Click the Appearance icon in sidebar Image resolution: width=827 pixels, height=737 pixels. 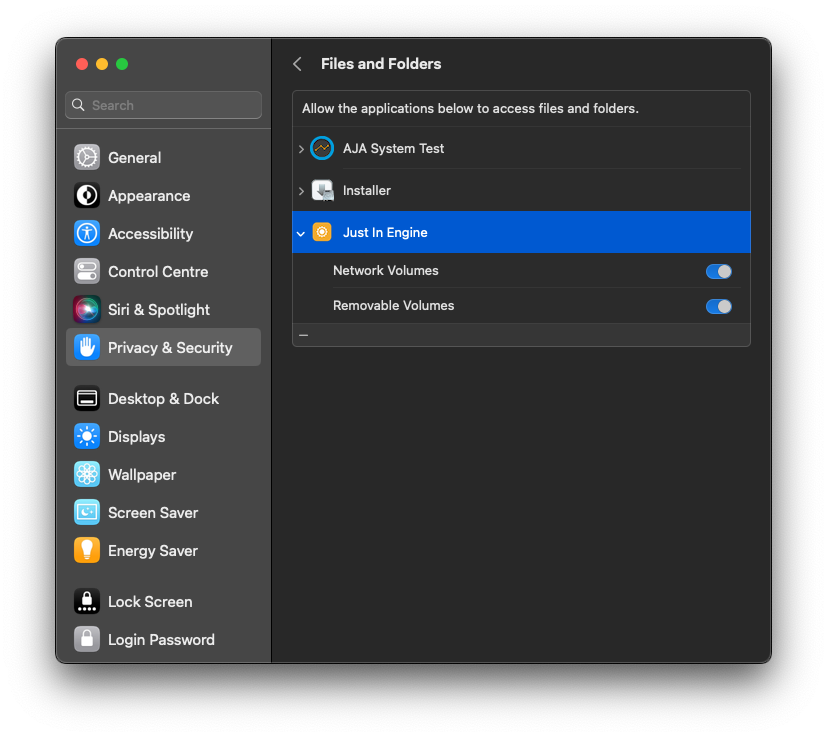click(87, 195)
